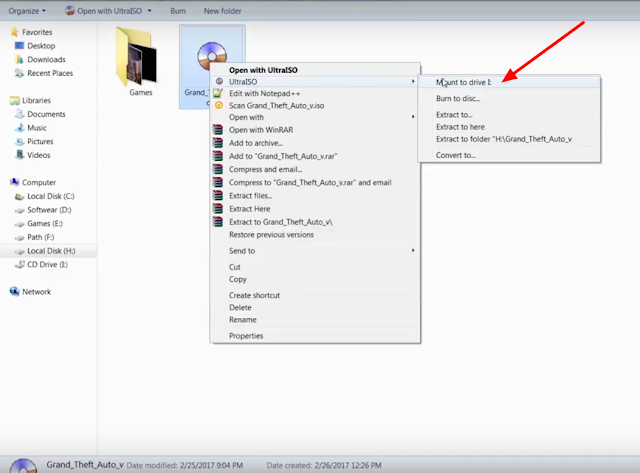The image size is (640, 473).
Task: Click the Local Disk (C:) drive icon
Action: [19, 196]
